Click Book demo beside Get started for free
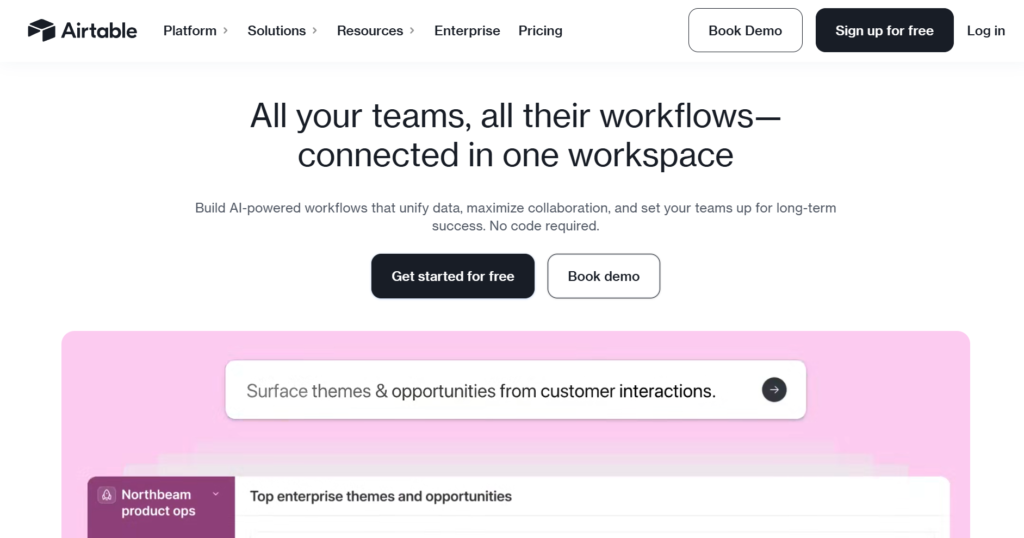This screenshot has height=538, width=1024. pyautogui.click(x=603, y=276)
